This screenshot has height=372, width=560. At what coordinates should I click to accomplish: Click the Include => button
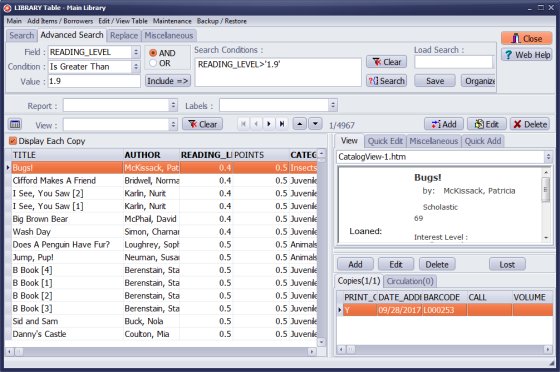click(x=168, y=81)
